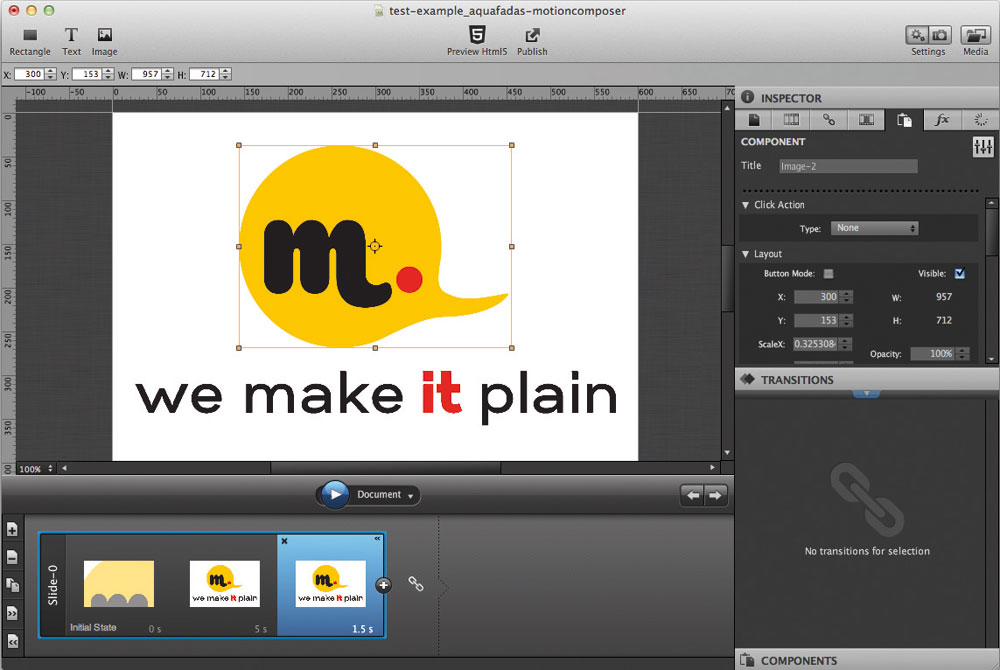Click the camera snapshot button
Image resolution: width=1000 pixels, height=670 pixels.
(x=940, y=35)
